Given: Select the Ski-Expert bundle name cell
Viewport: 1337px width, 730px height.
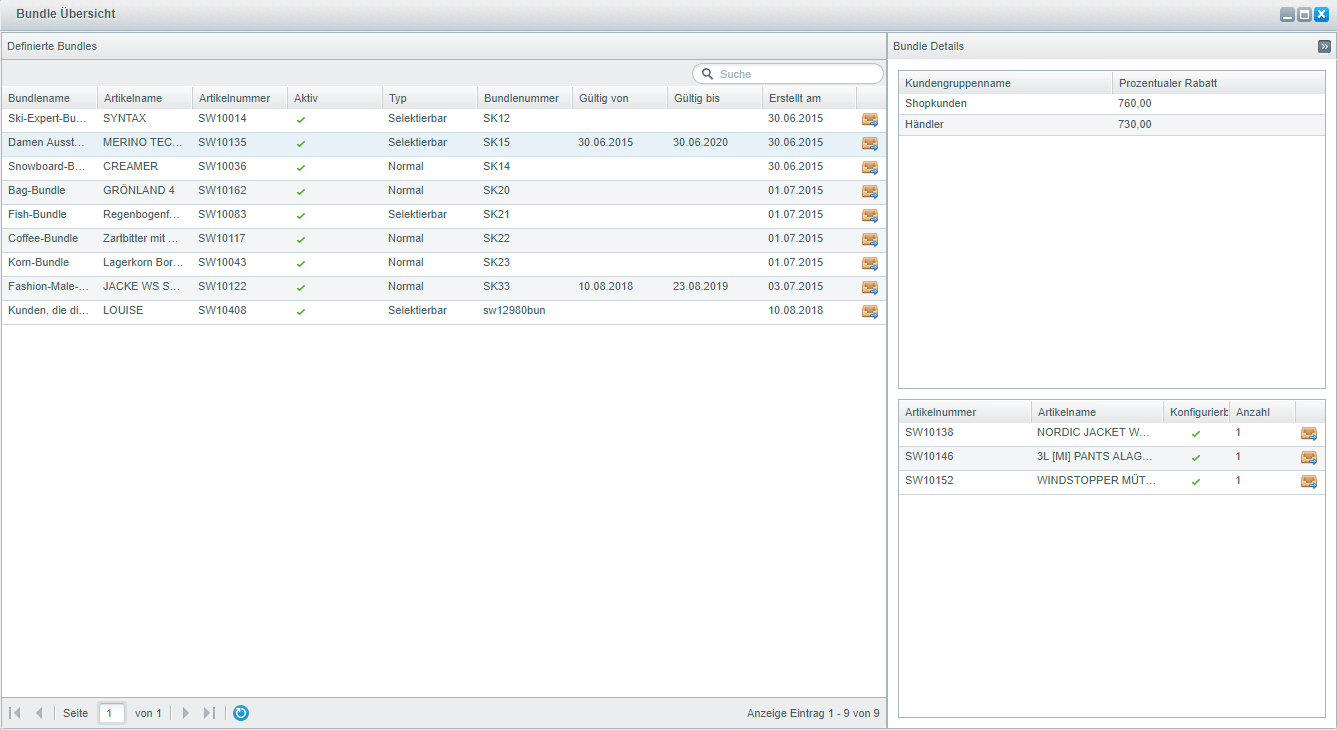Looking at the screenshot, I should pos(49,118).
